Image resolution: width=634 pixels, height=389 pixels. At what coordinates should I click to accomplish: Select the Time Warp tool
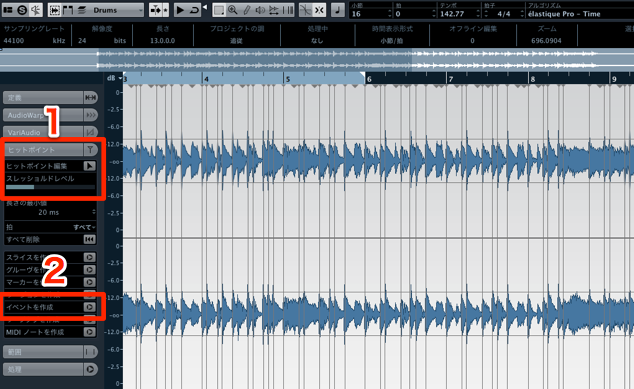pyautogui.click(x=288, y=10)
